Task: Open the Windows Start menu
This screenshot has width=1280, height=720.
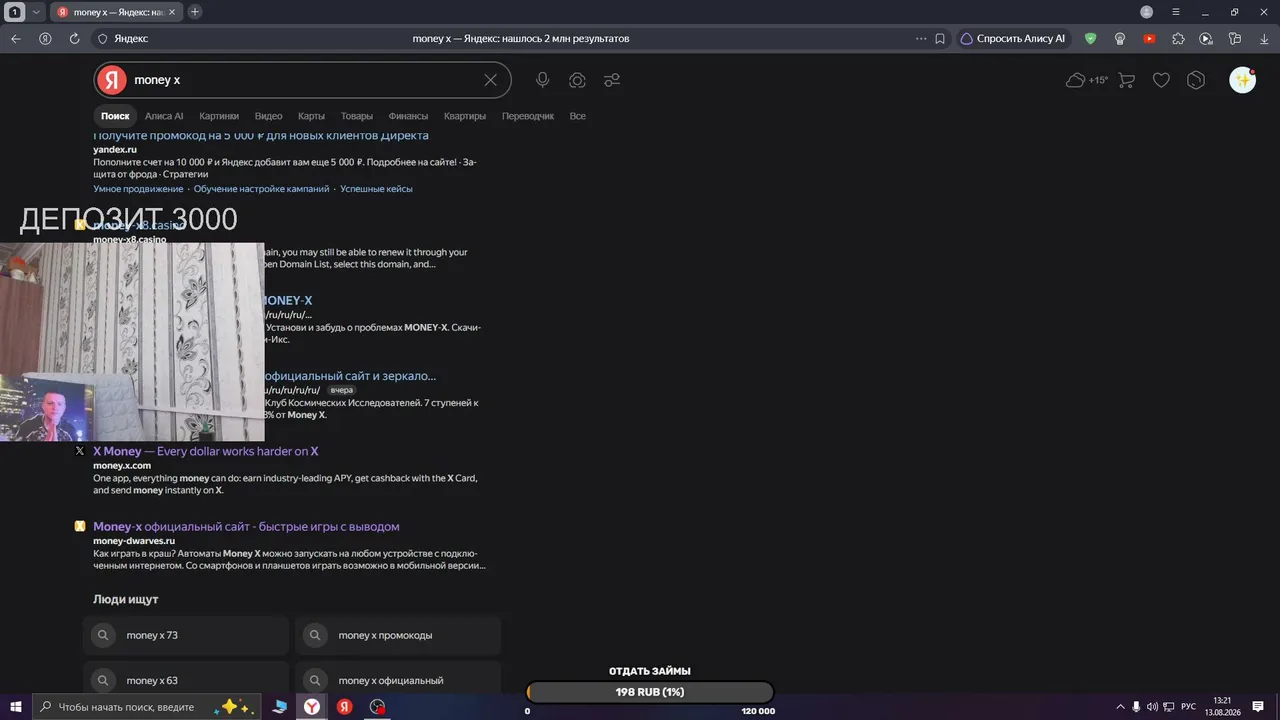Action: click(x=16, y=706)
